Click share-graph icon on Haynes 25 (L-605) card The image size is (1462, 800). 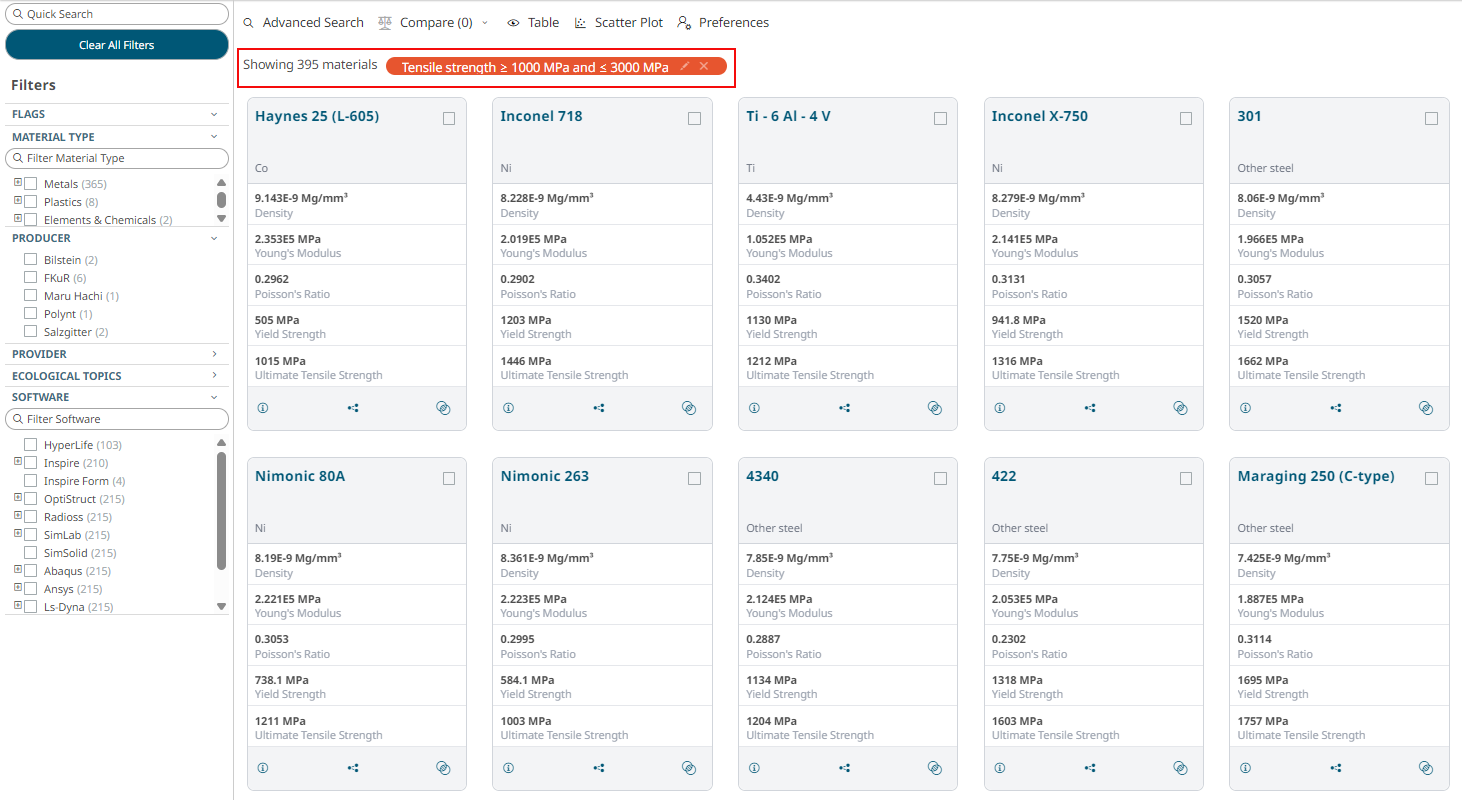click(353, 408)
